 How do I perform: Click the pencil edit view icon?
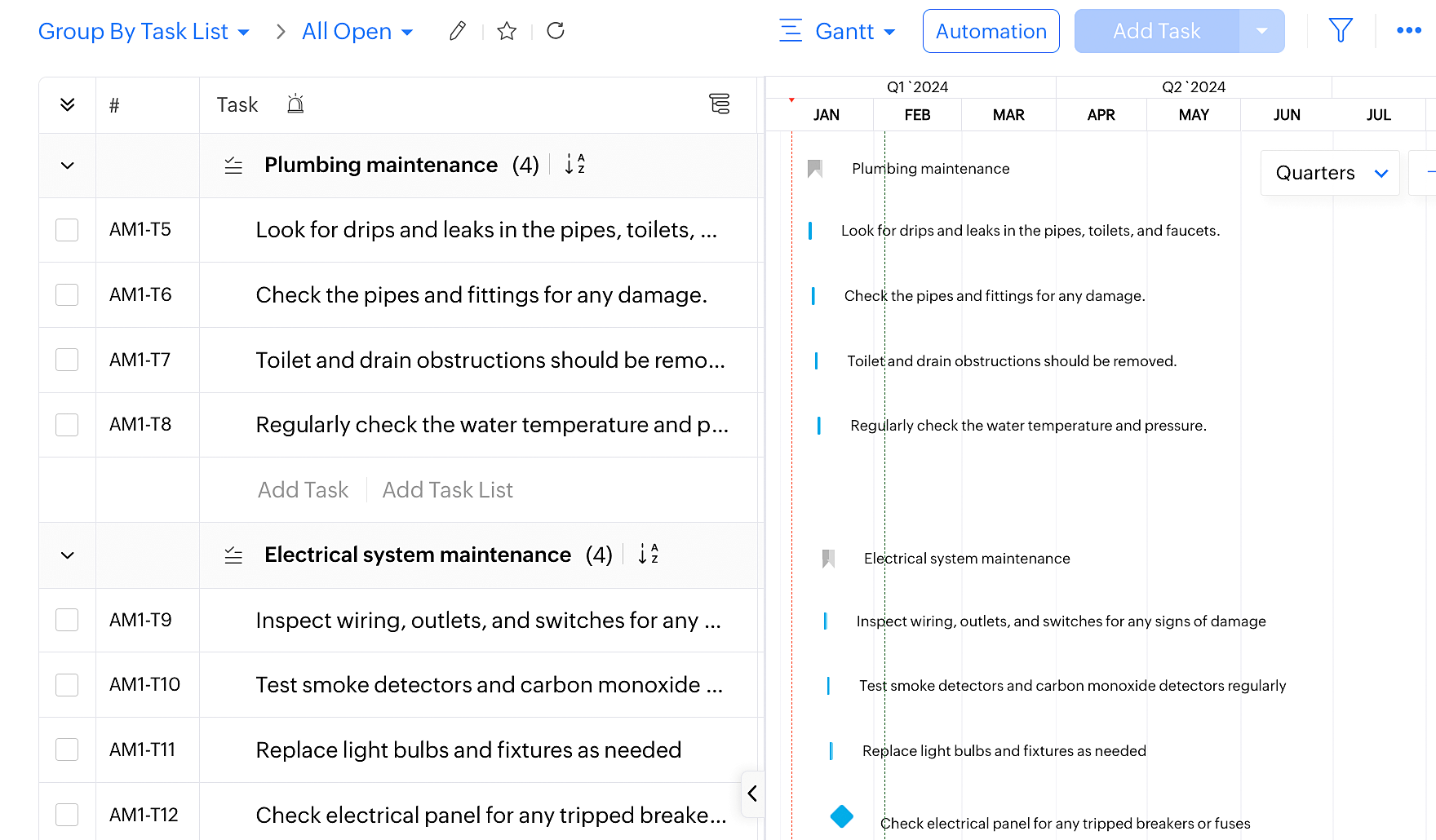(458, 31)
